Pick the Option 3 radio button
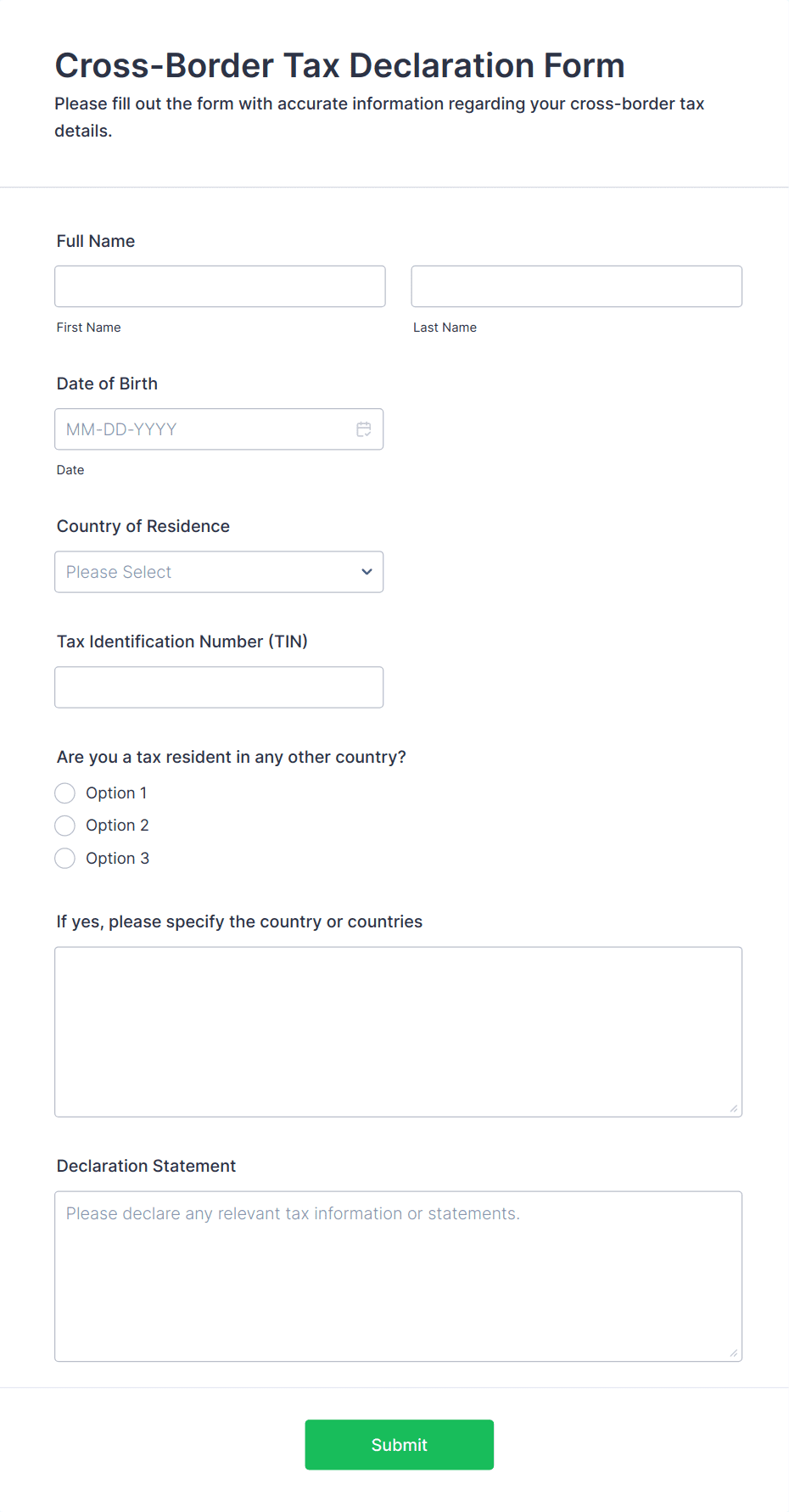The height and width of the screenshot is (1512, 789). [x=65, y=859]
